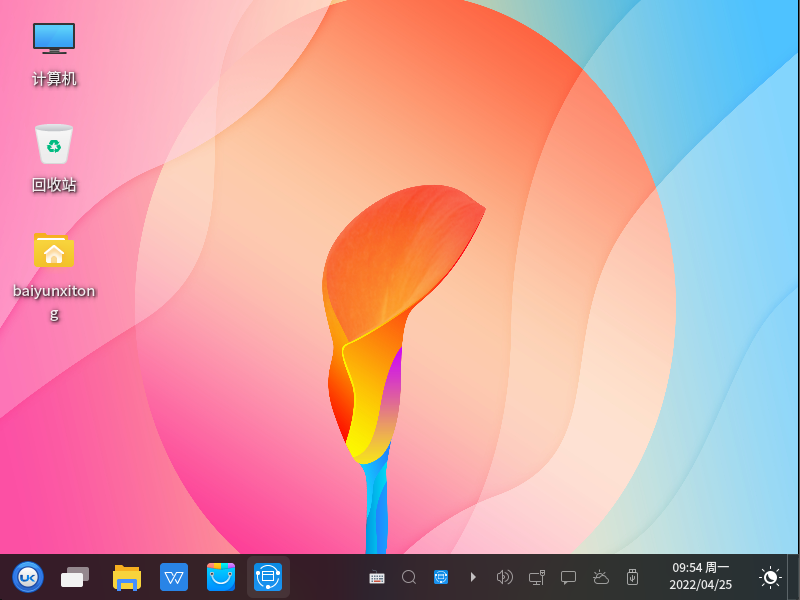Open the on-screen keyboard tray icon
This screenshot has height=600, width=800.
(377, 577)
